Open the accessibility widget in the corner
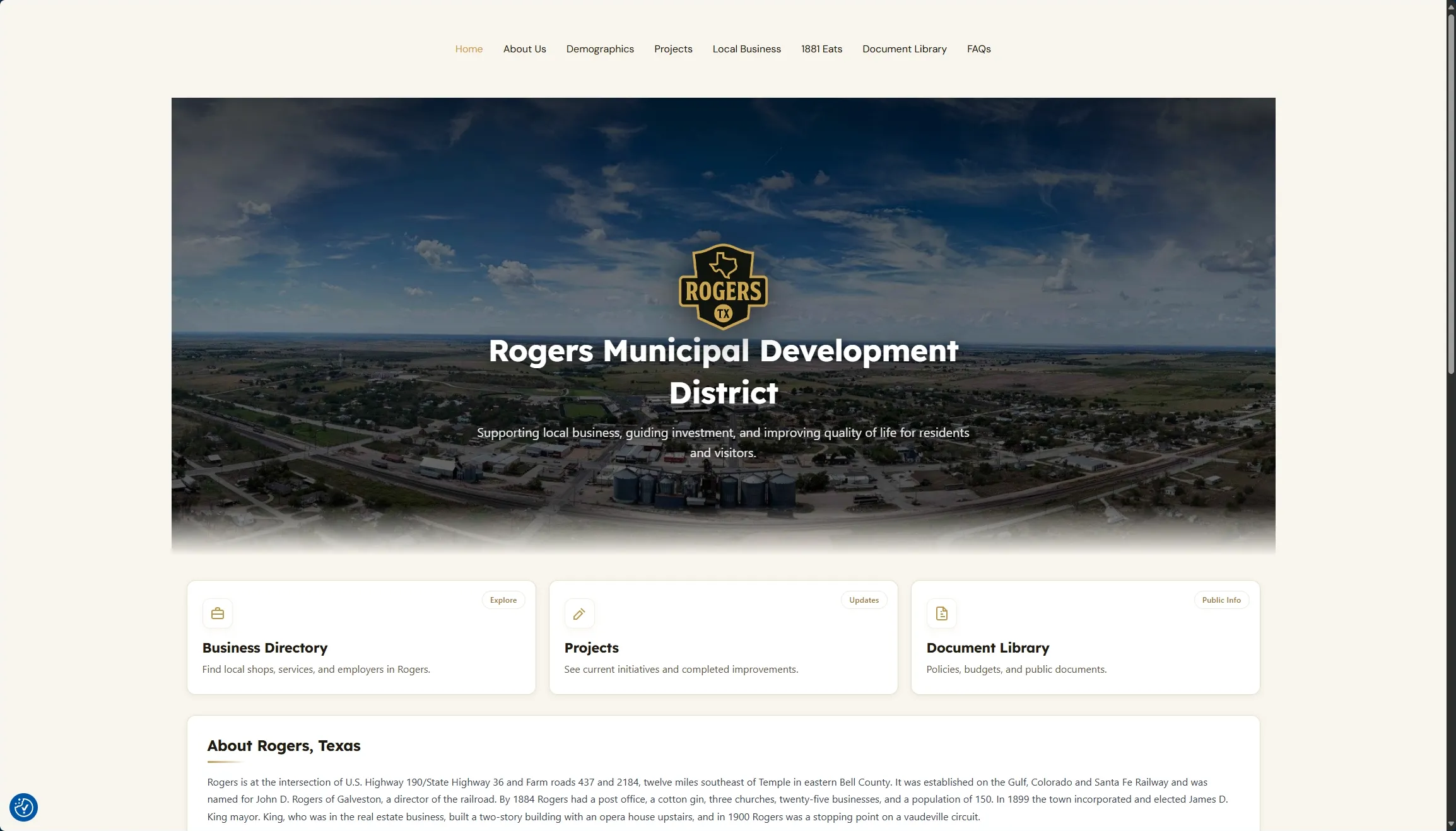This screenshot has width=1456, height=831. click(23, 807)
